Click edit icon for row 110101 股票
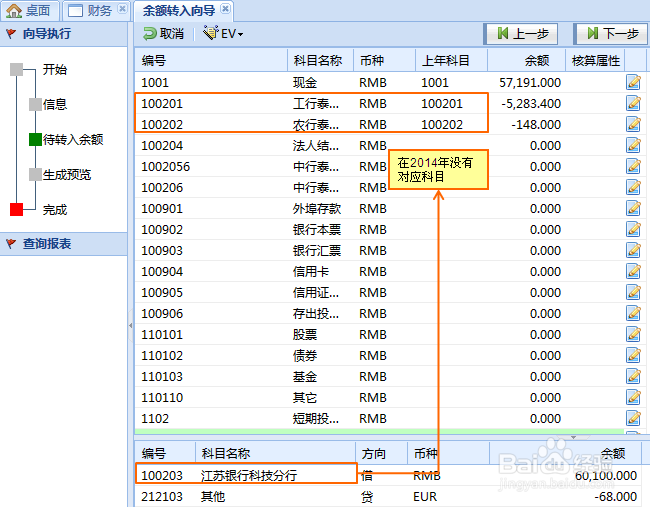650x507 pixels. pyautogui.click(x=633, y=334)
